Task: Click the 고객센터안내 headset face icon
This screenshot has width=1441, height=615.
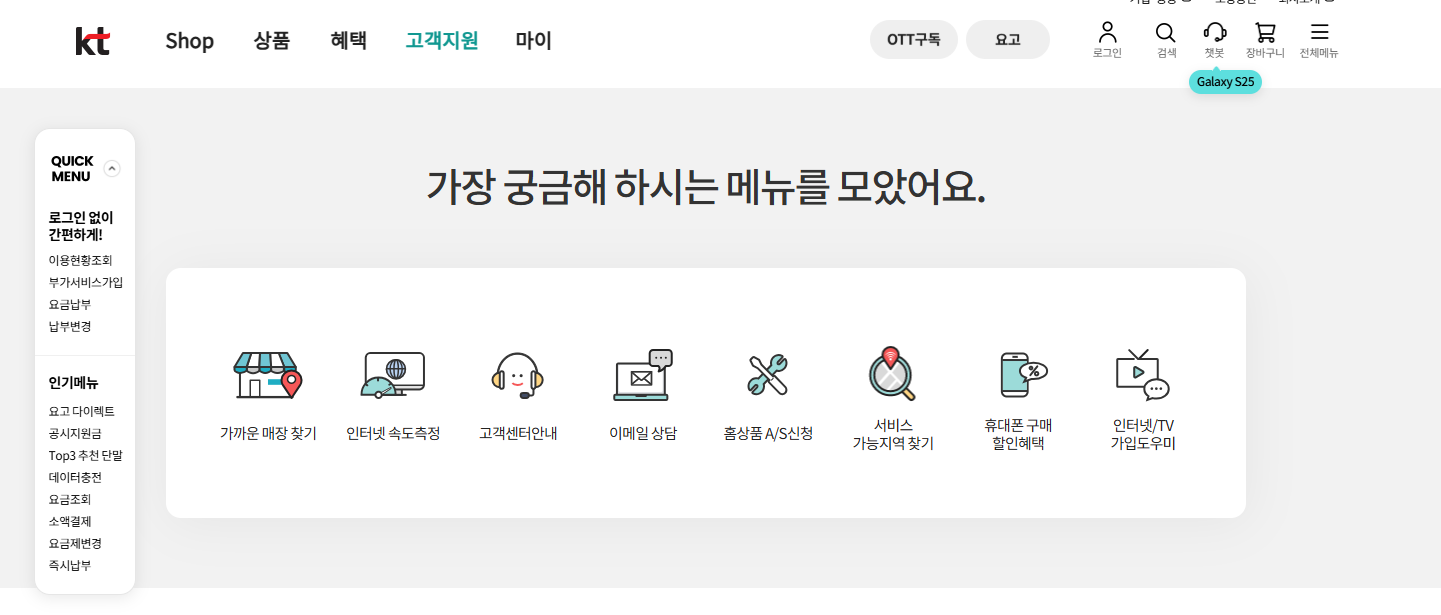Action: (517, 375)
